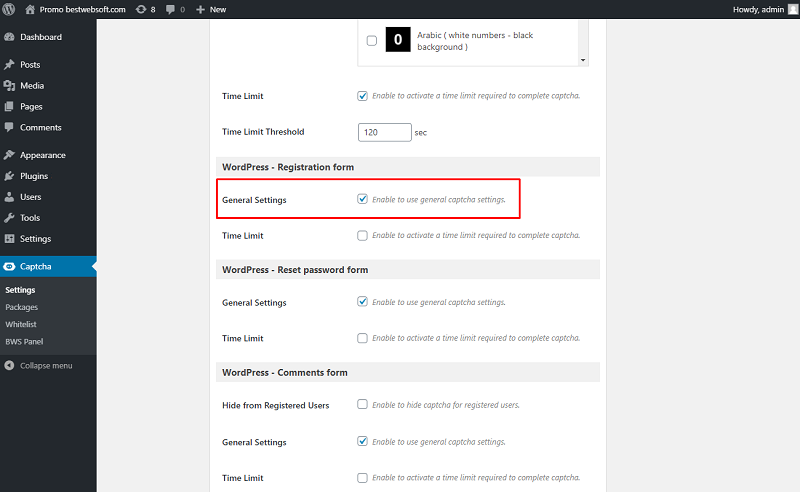Open BWS Panel submenu
The image size is (800, 492).
tap(24, 341)
